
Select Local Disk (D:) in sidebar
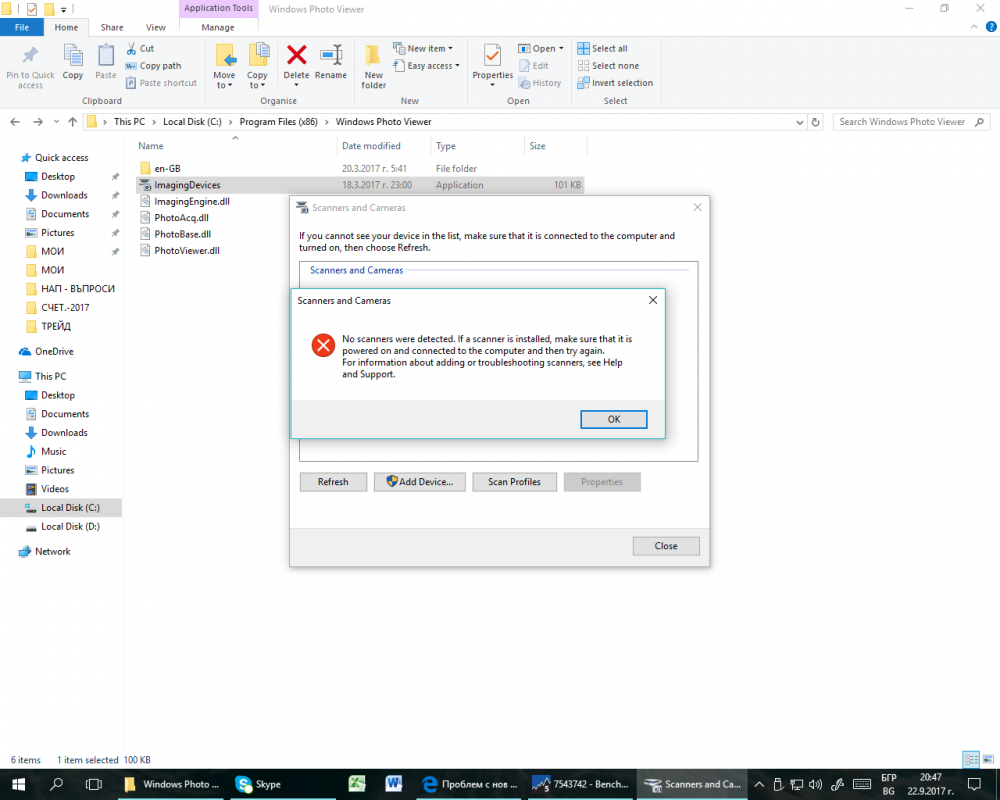pyautogui.click(x=70, y=527)
